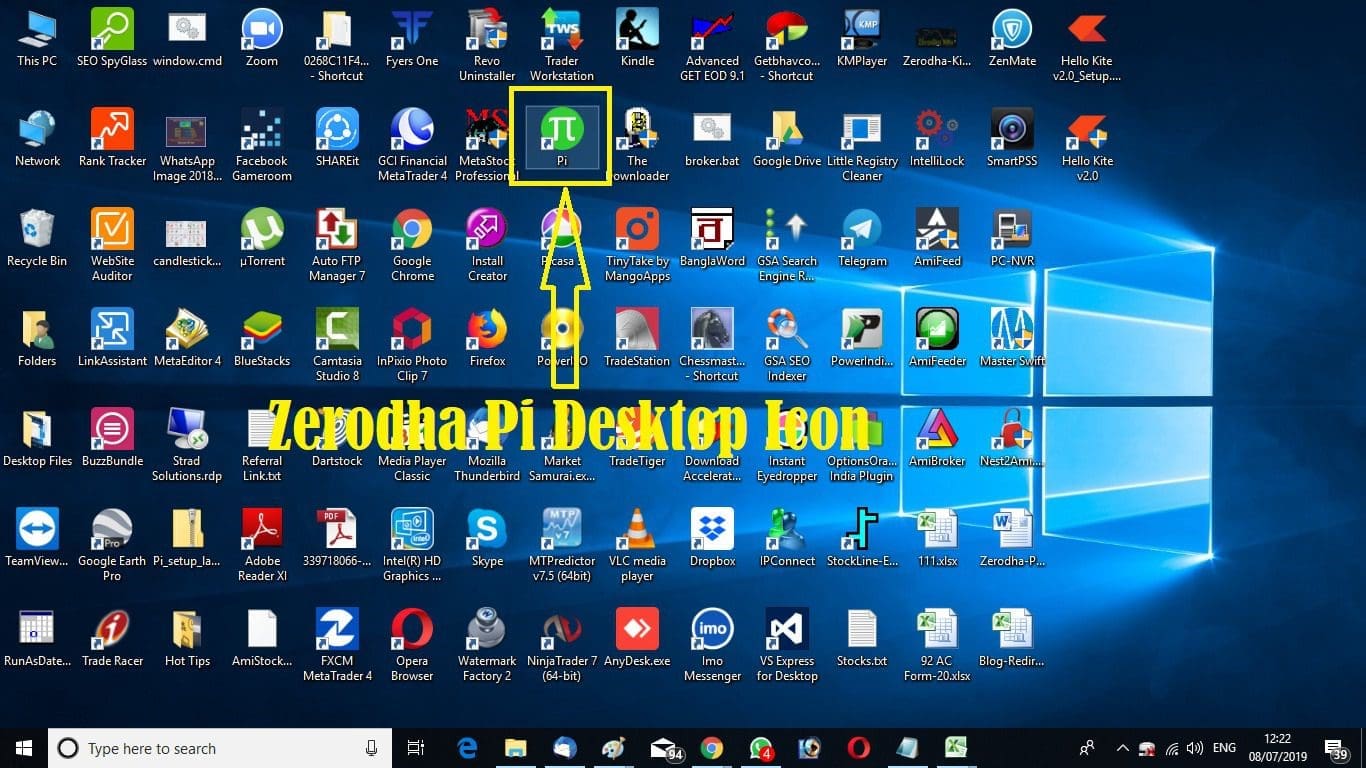Open the Kindle desktop icon

pos(637,37)
